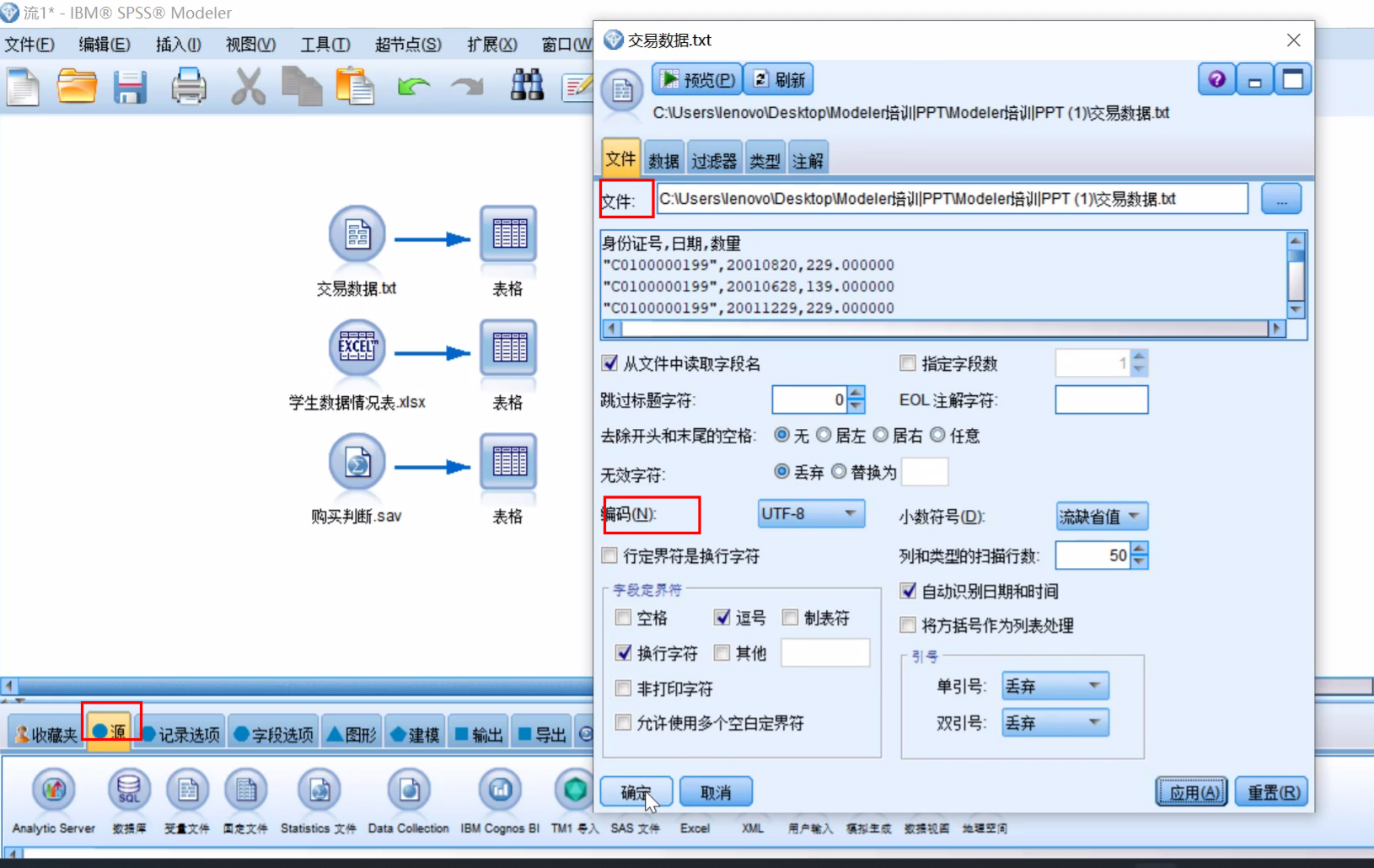Click the preview horizontal scrollbar track

pos(945,329)
